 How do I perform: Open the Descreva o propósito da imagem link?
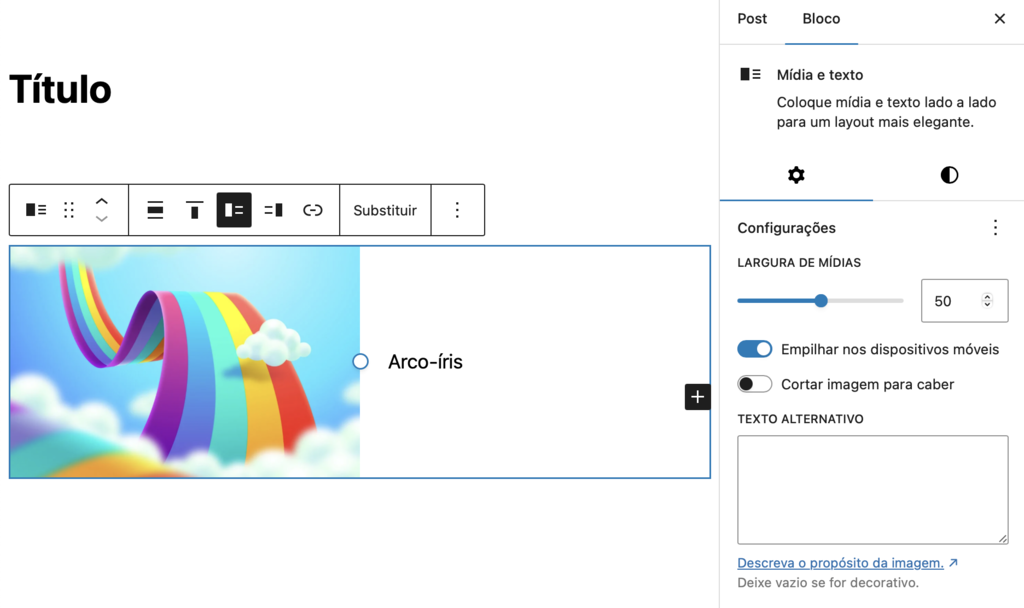click(841, 562)
